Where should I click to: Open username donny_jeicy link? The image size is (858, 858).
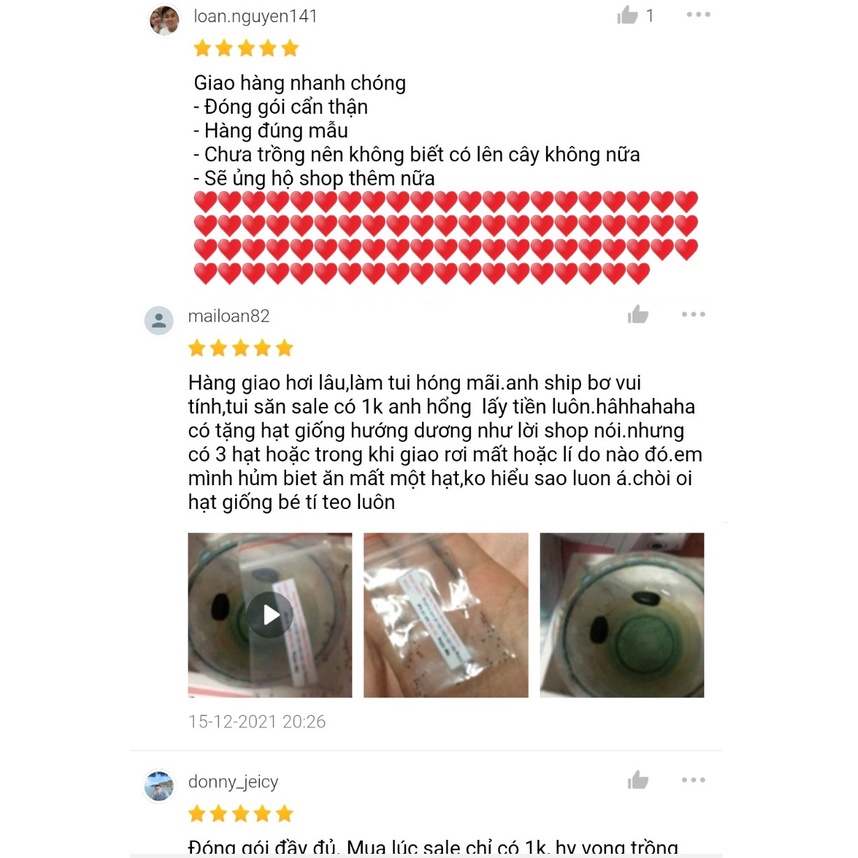point(233,782)
